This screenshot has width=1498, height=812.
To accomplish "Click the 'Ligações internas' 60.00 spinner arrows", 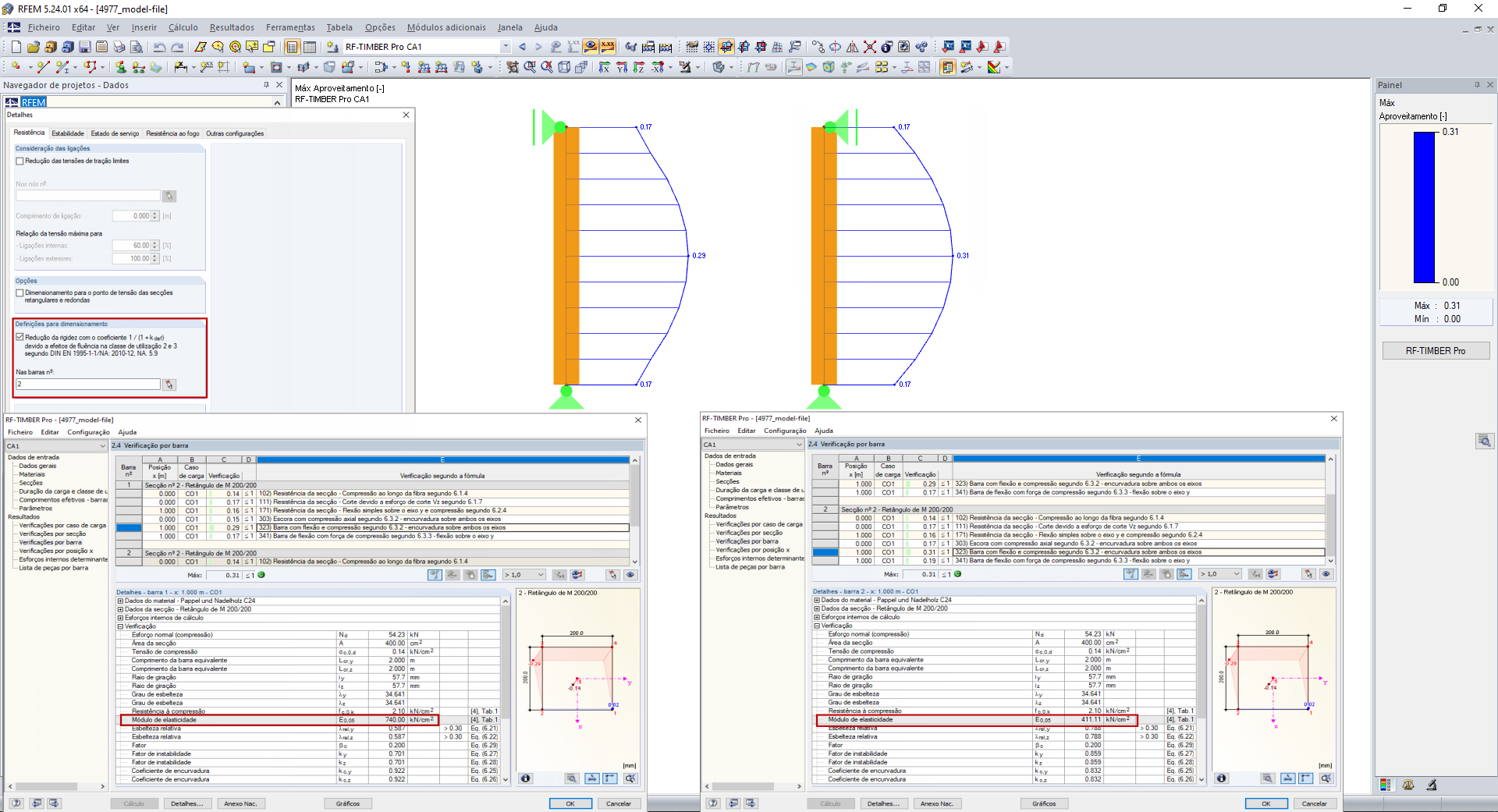I will coord(154,246).
